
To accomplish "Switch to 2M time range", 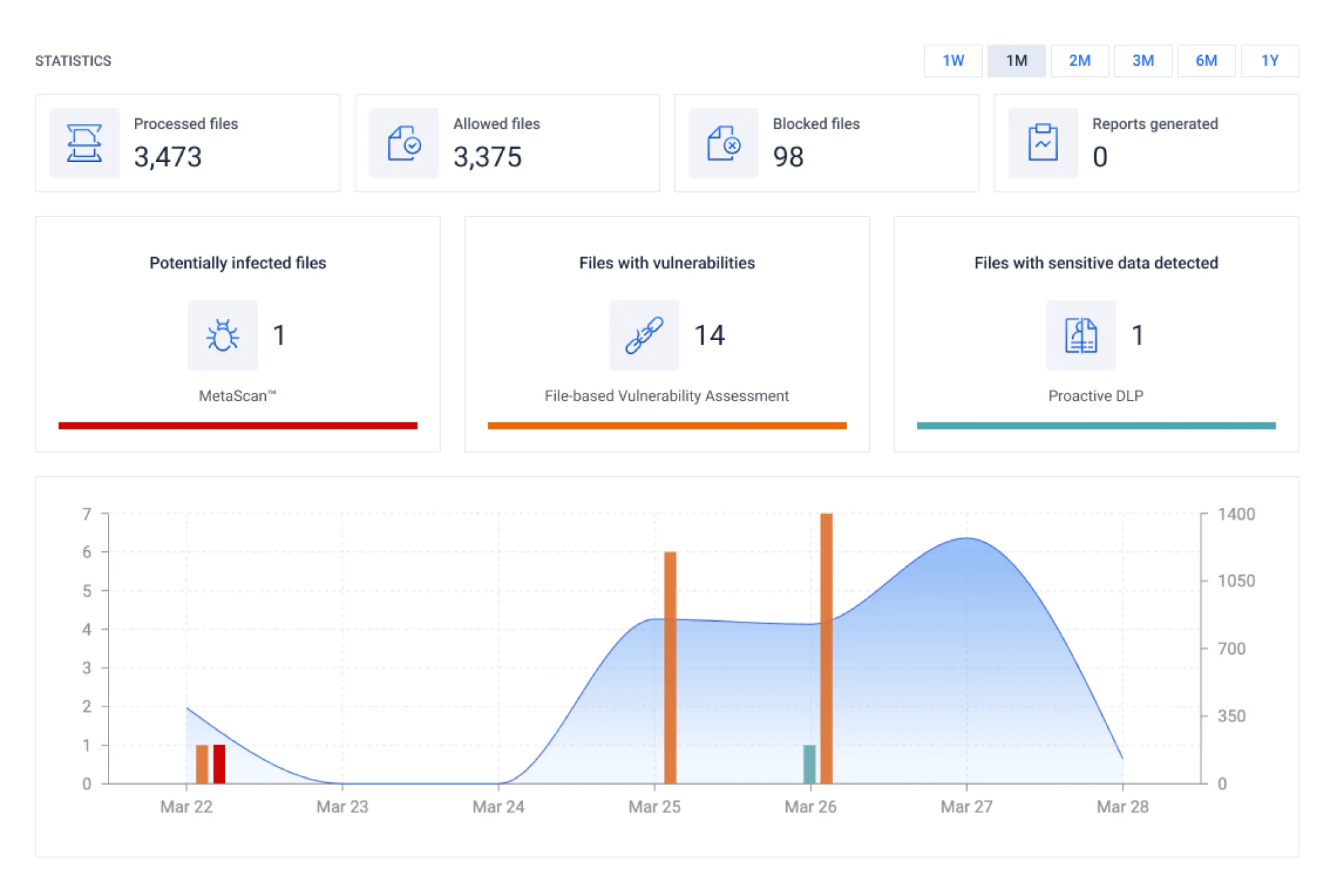I will 1079,61.
